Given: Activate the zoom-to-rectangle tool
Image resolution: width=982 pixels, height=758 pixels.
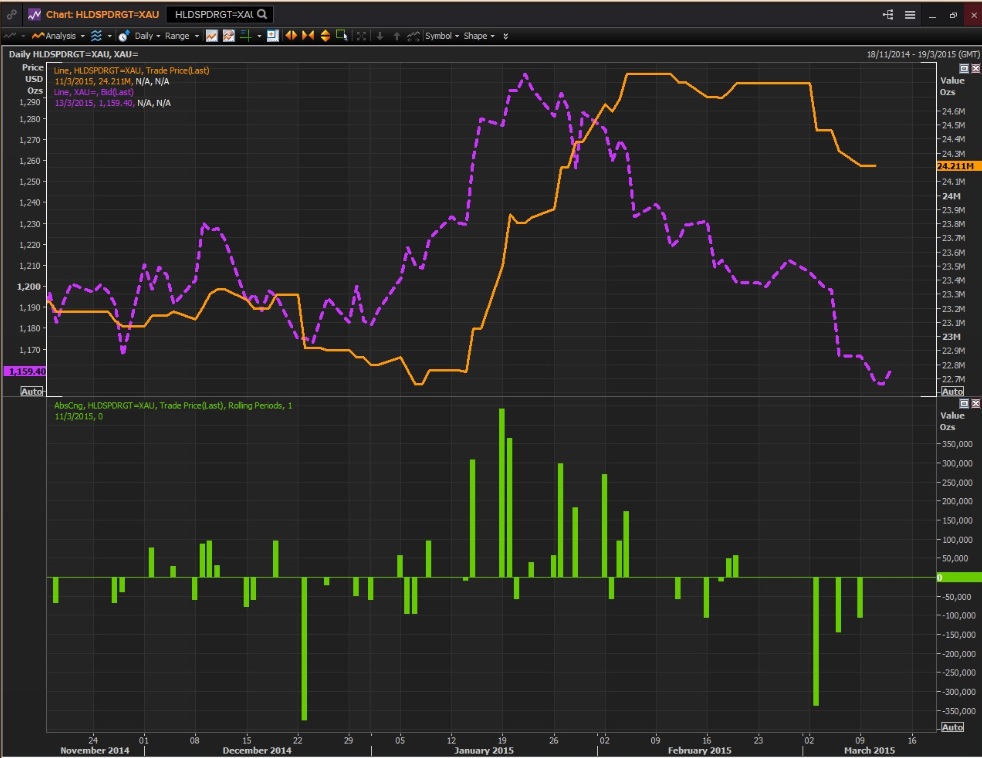Looking at the screenshot, I should click(x=342, y=36).
